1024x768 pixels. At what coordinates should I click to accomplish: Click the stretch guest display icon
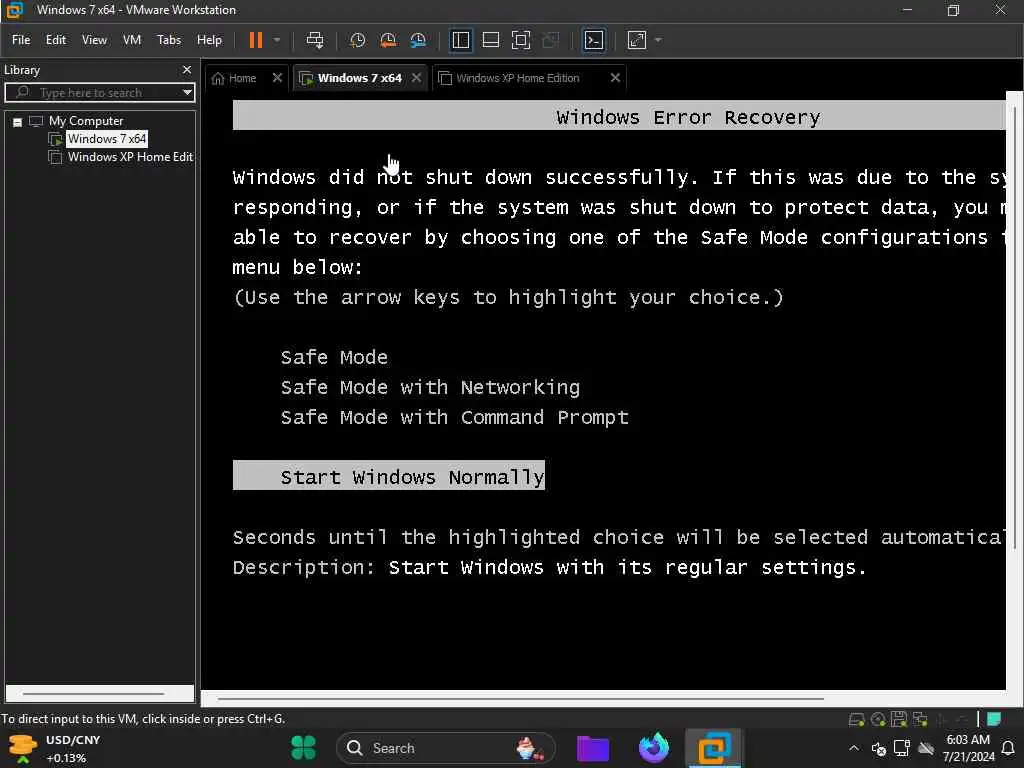tap(637, 40)
